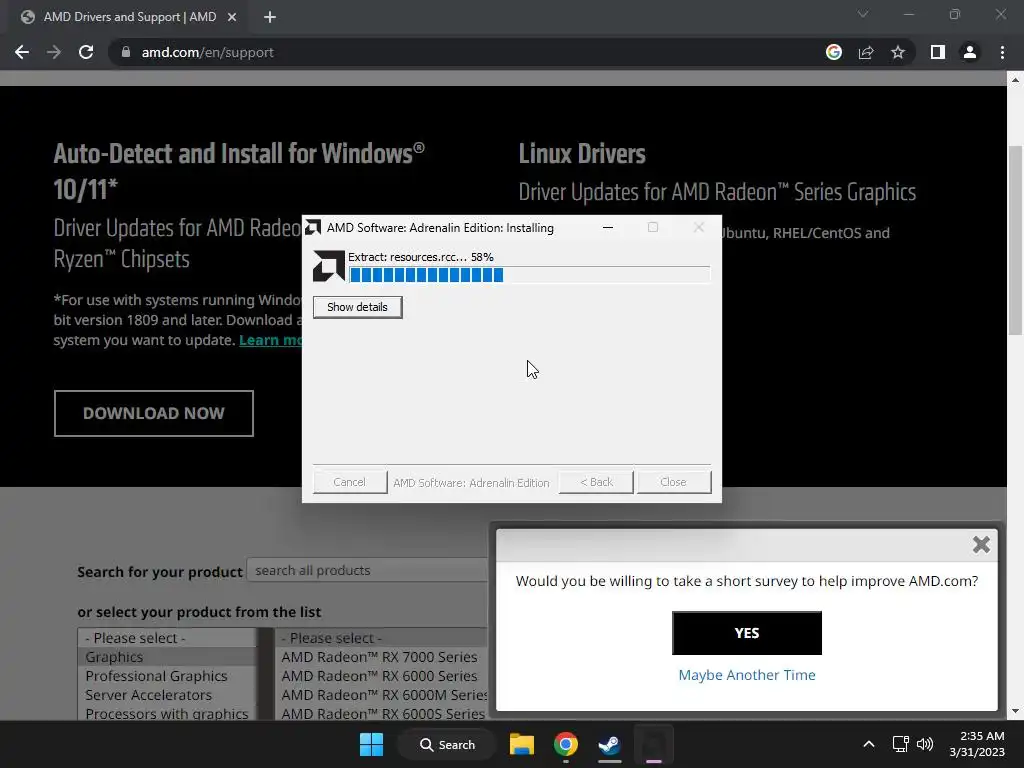Image resolution: width=1024 pixels, height=768 pixels.
Task: Decline survey with Maybe Another Time
Action: pyautogui.click(x=746, y=675)
